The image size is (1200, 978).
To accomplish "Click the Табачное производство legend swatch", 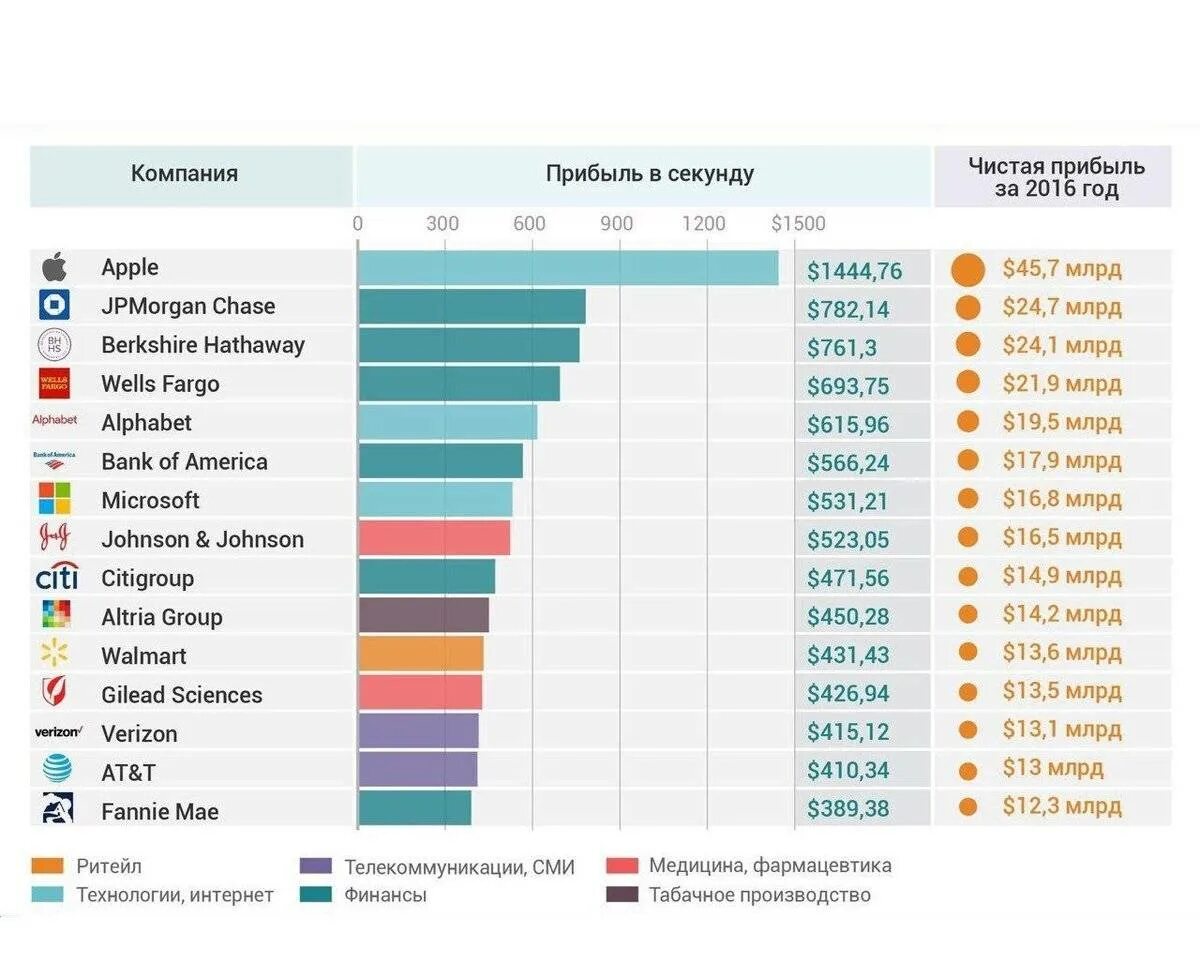I will pos(622,894).
